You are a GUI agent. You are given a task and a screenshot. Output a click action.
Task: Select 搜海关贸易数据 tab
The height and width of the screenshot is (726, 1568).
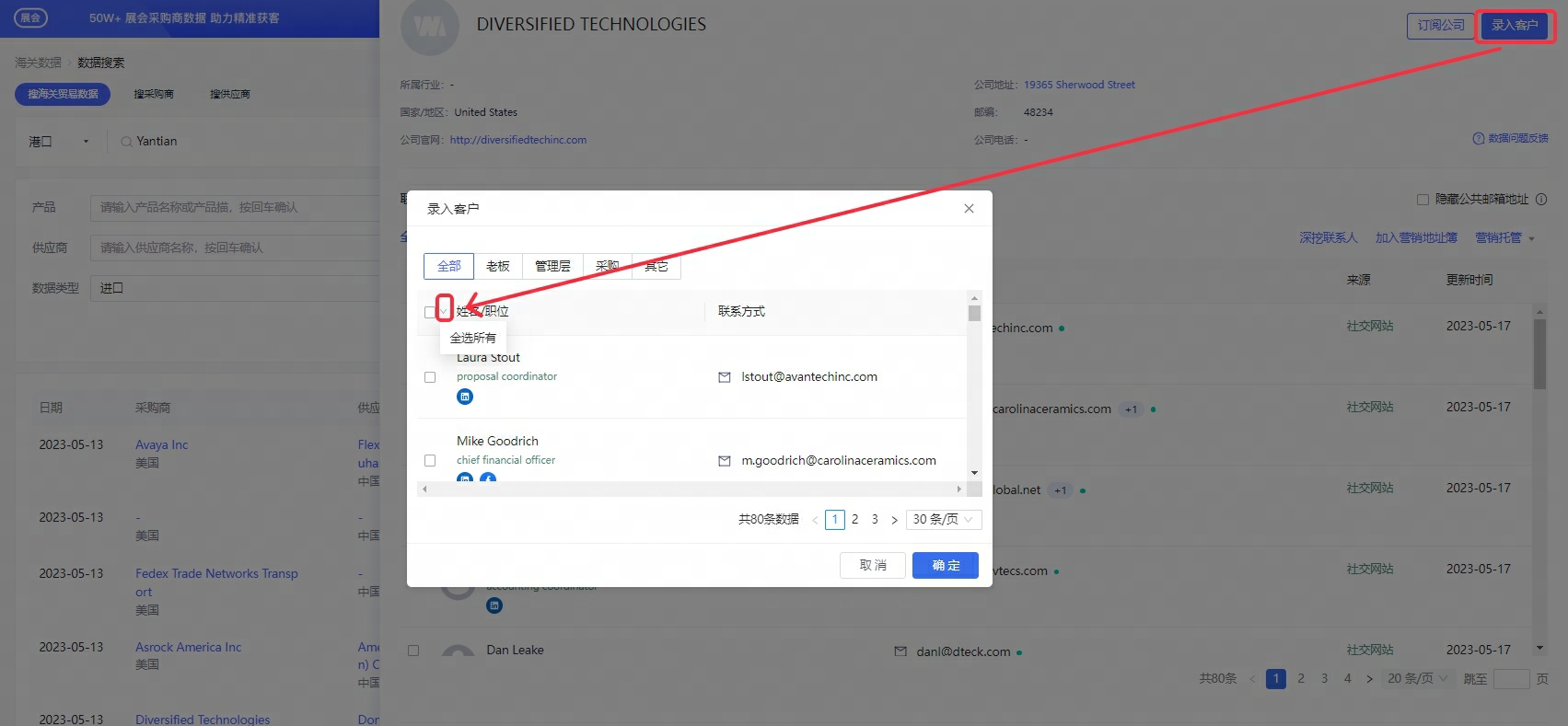pyautogui.click(x=63, y=94)
